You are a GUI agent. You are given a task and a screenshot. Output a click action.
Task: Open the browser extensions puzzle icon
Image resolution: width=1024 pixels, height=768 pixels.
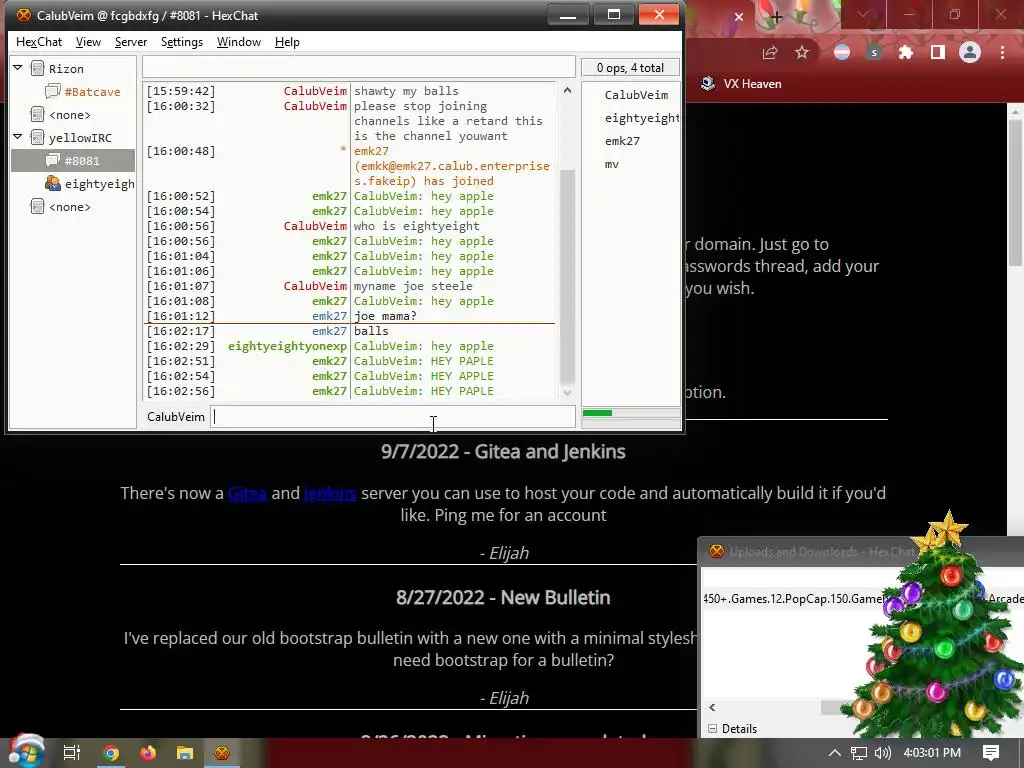[x=906, y=53]
